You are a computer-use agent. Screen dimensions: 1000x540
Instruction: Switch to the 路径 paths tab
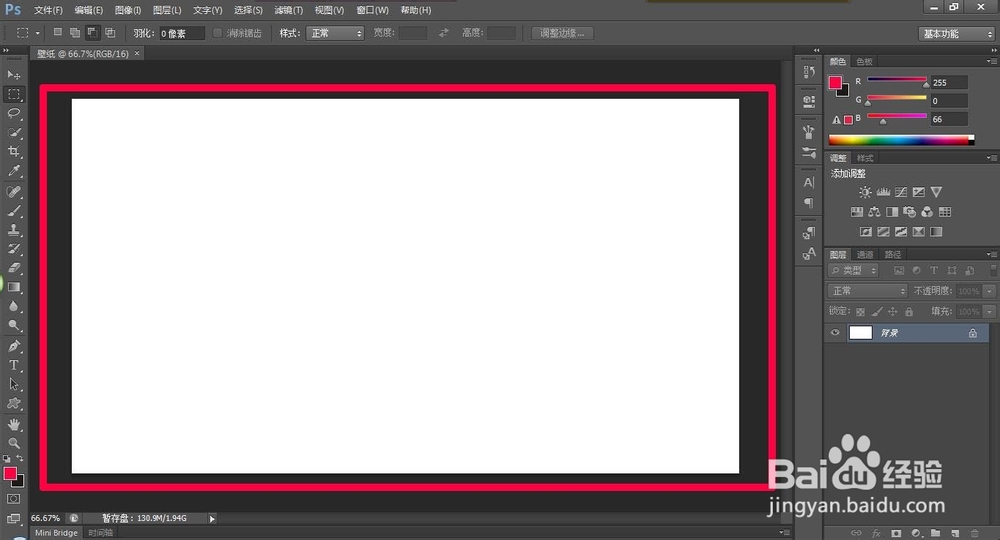point(893,254)
